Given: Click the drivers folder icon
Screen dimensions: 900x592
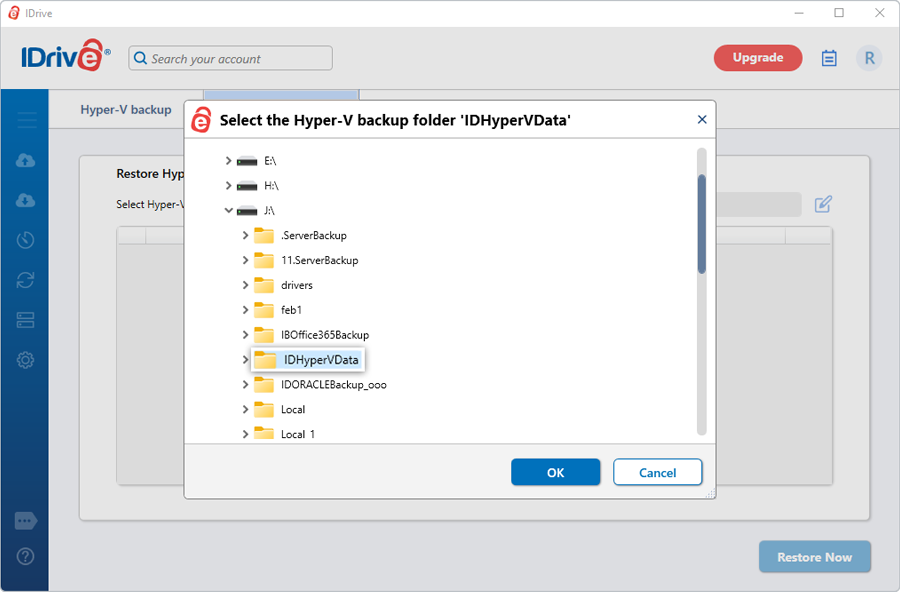Looking at the screenshot, I should tap(264, 285).
